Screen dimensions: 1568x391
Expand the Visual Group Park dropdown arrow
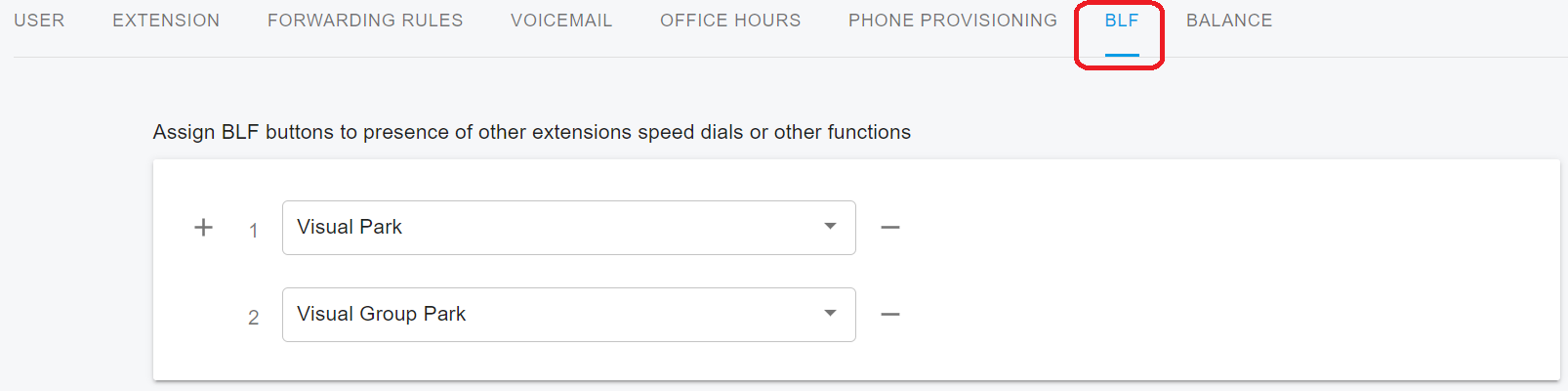click(x=830, y=314)
